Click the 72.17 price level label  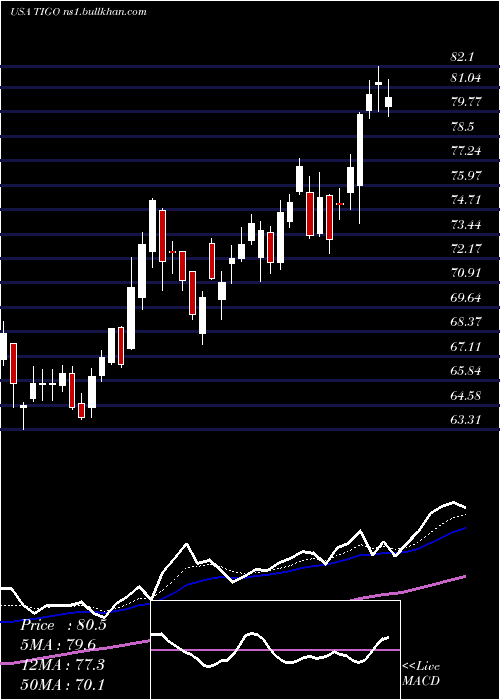click(466, 248)
